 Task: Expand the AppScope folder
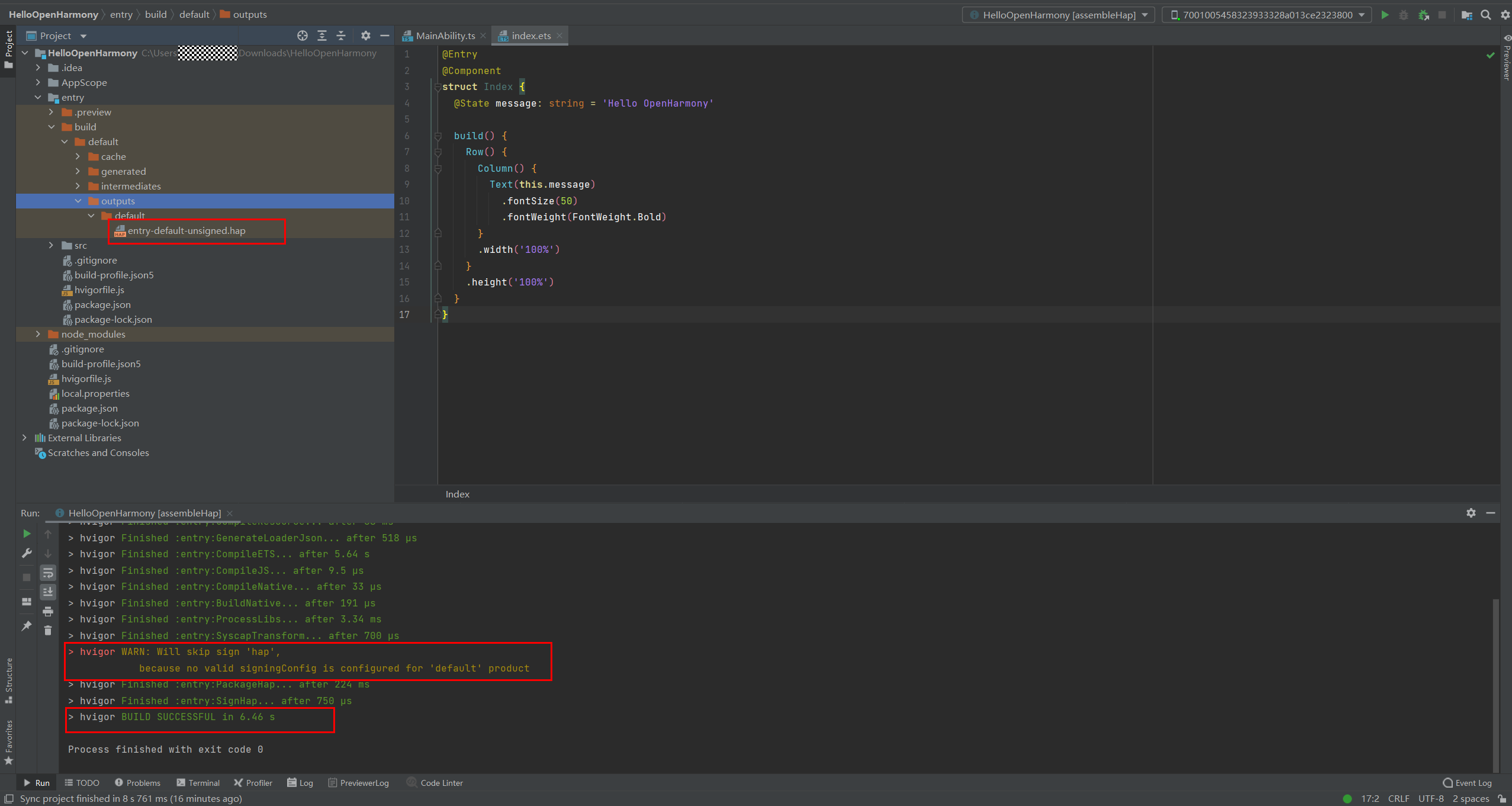(x=38, y=82)
